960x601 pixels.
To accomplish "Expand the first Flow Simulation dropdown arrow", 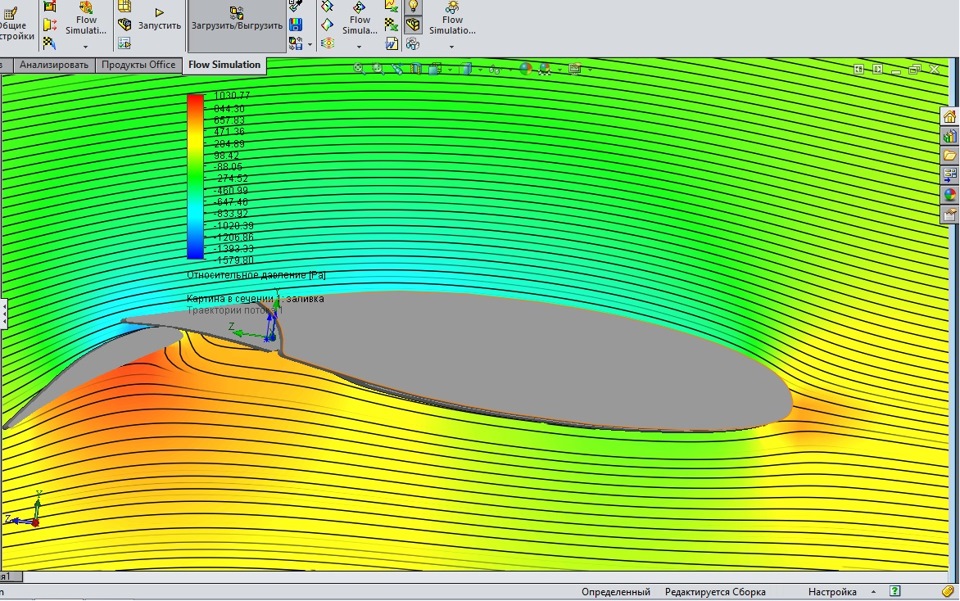I will pyautogui.click(x=86, y=46).
